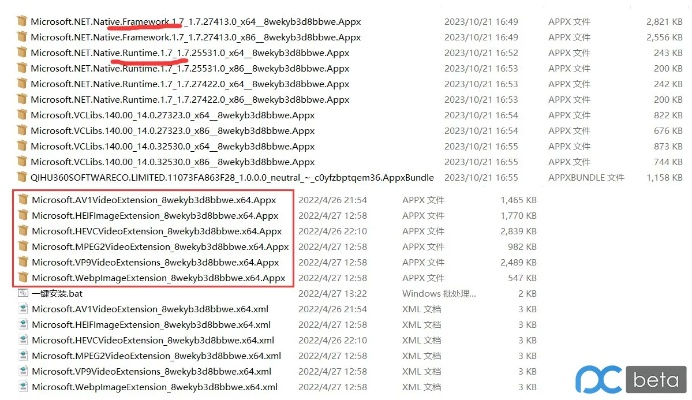Select the size value 2,839 KB

[x=518, y=231]
